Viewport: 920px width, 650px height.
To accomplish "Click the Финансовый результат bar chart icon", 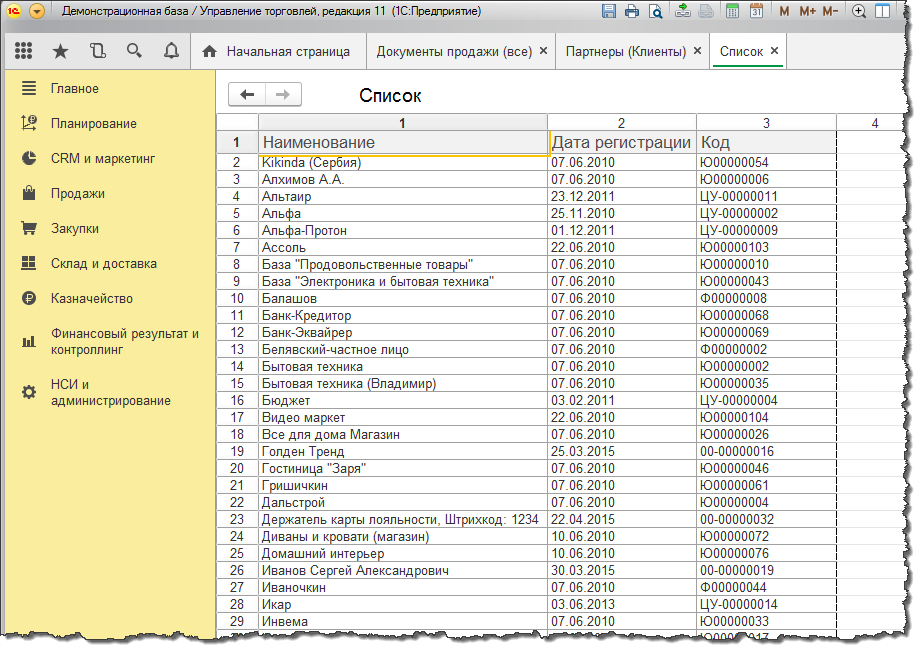I will (29, 341).
